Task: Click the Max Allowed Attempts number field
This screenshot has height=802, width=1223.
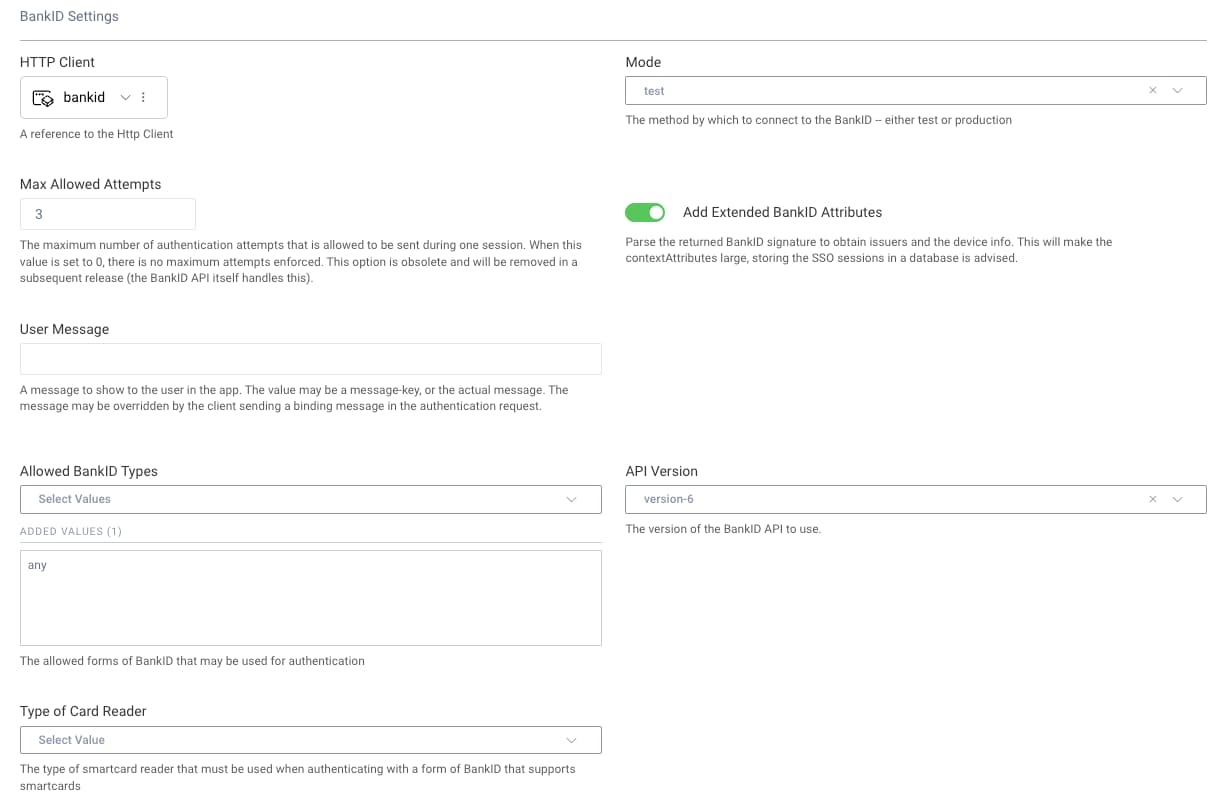Action: pos(107,214)
